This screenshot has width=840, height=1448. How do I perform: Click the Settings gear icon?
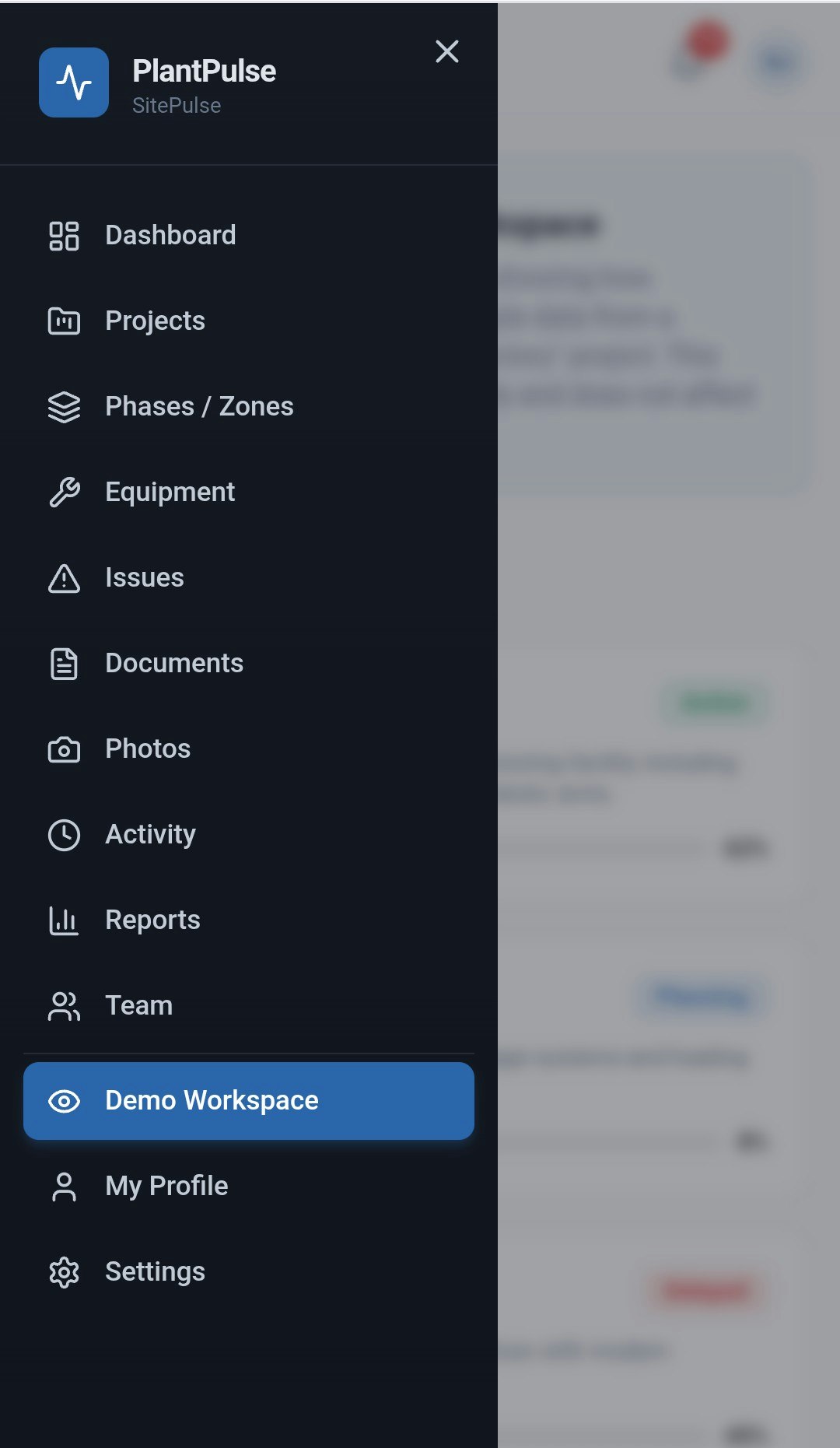point(65,1272)
